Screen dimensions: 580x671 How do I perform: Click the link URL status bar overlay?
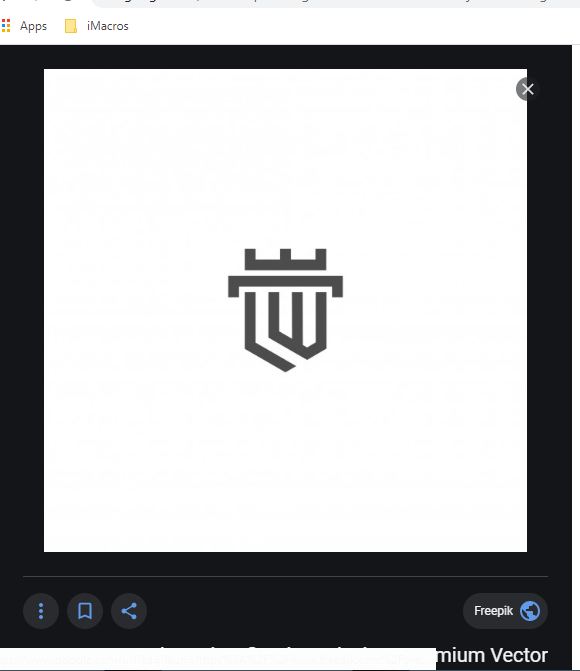(x=218, y=659)
